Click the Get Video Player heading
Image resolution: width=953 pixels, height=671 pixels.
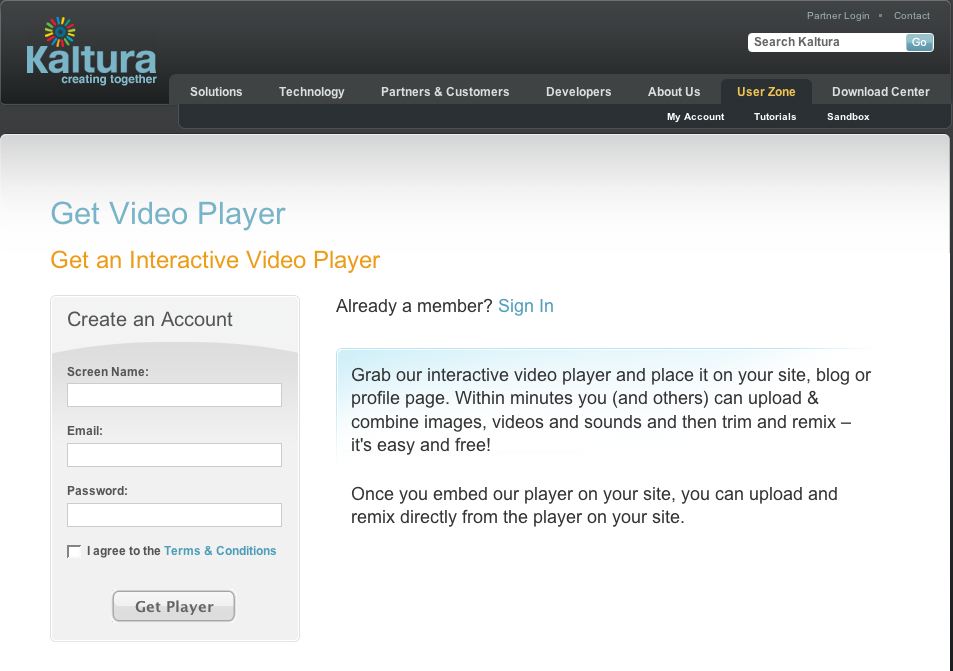click(168, 214)
